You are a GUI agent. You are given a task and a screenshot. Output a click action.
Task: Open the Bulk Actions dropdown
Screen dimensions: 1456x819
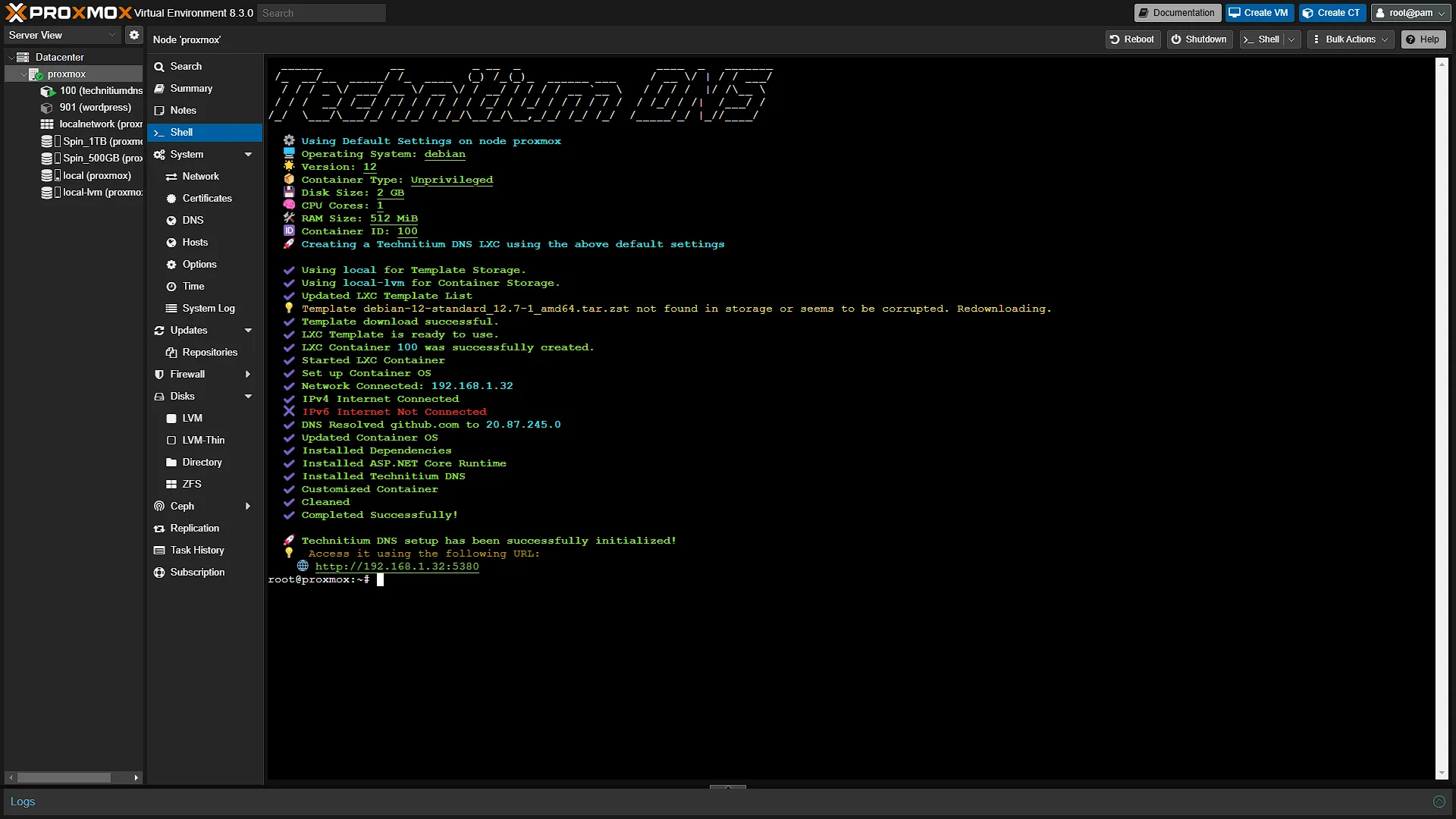click(x=1351, y=39)
